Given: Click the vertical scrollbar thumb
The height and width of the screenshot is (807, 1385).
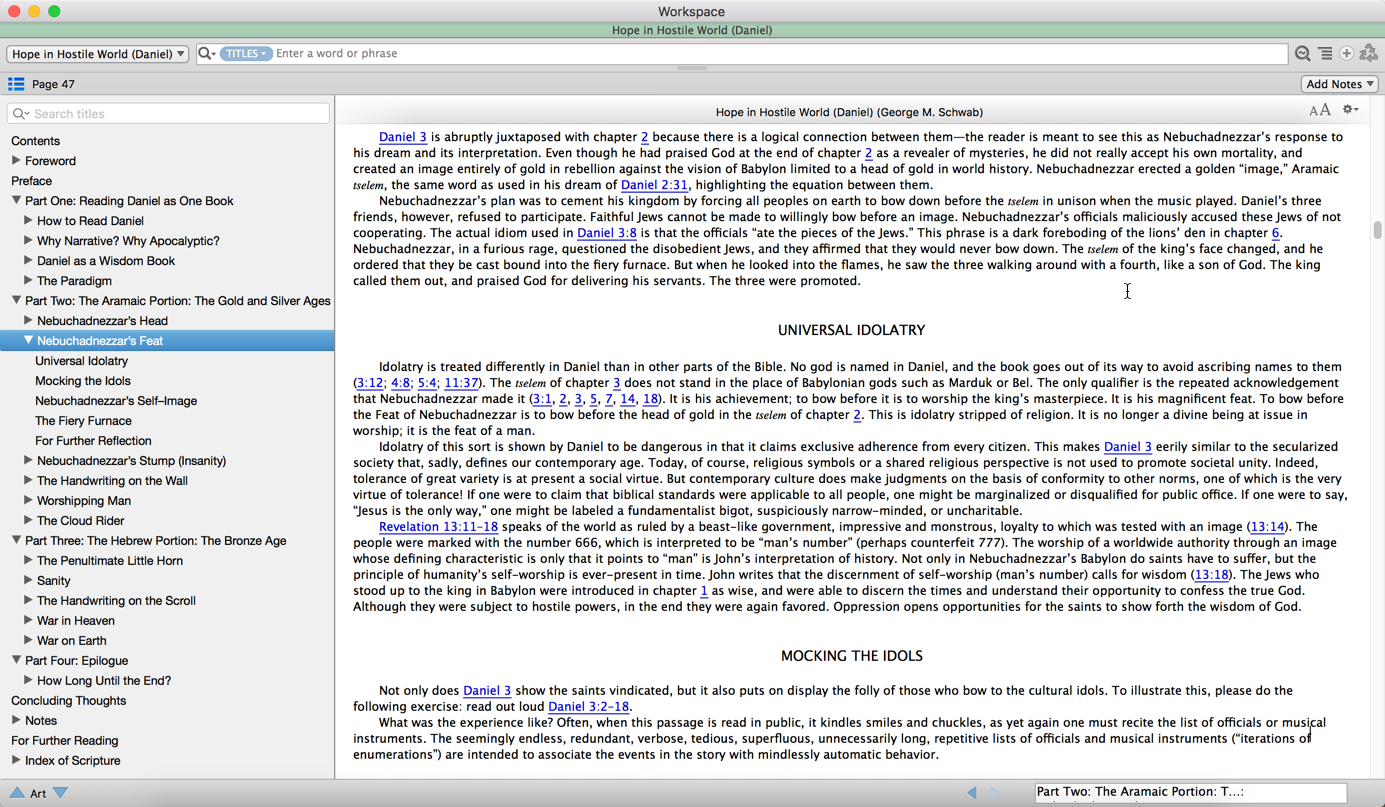Looking at the screenshot, I should [x=1377, y=230].
